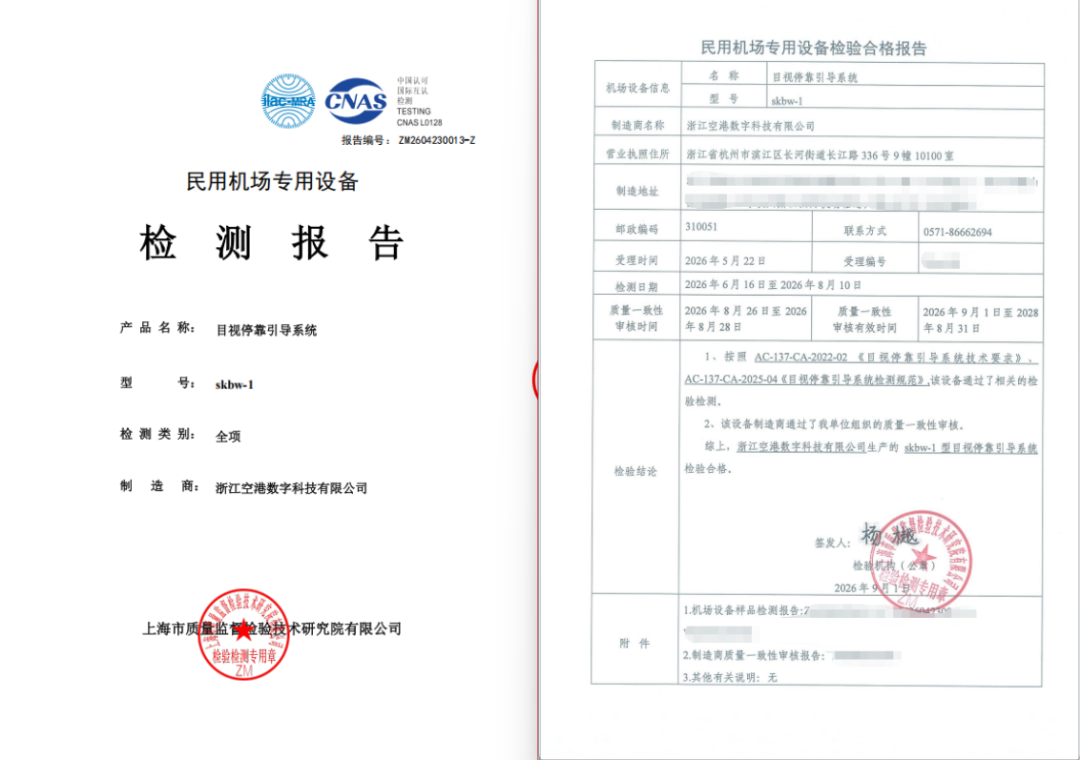
Task: Click the table cell 名称
Action: (724, 76)
